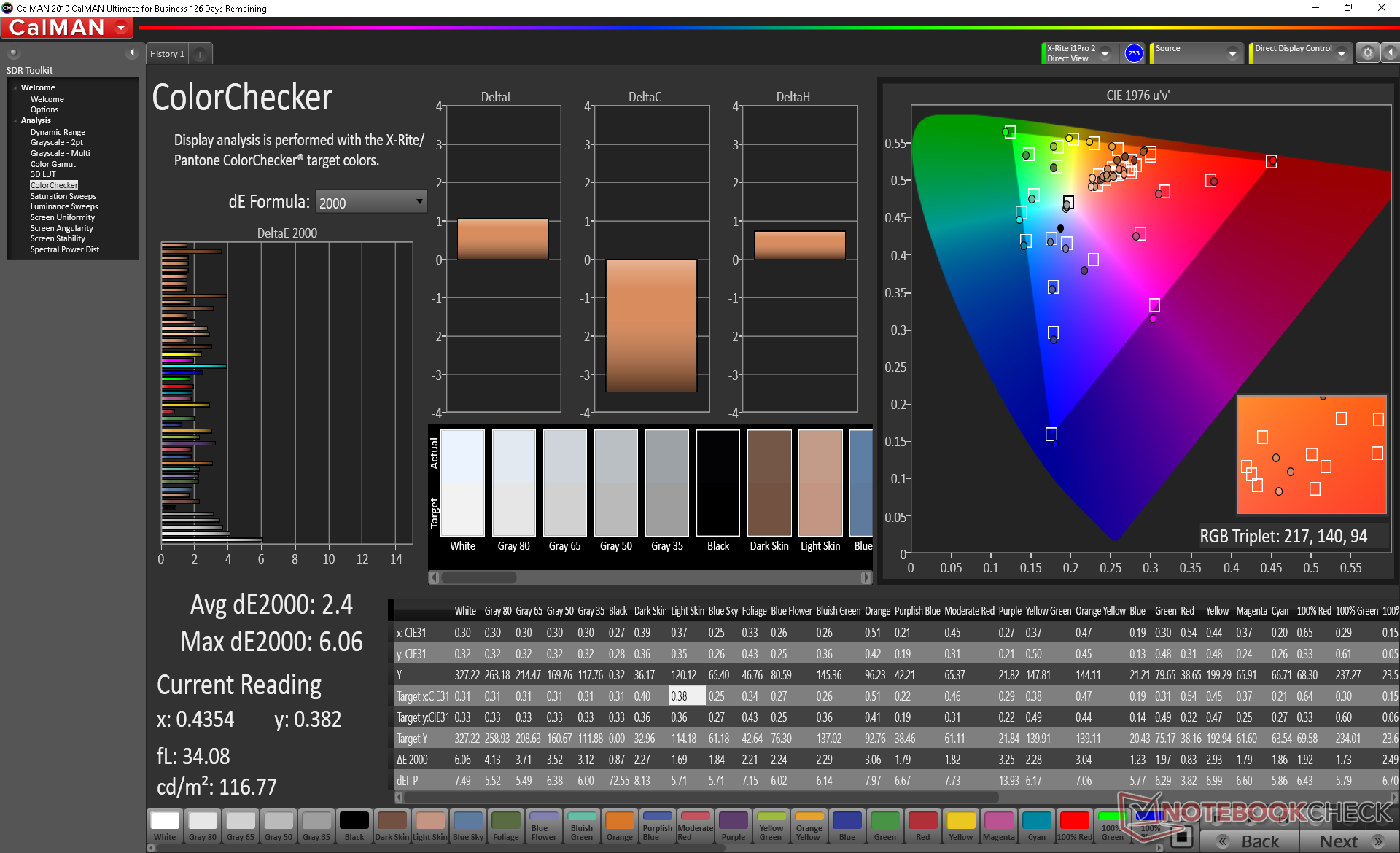Open the settings gear icon
Screen dimensions: 1400x853
(1367, 53)
